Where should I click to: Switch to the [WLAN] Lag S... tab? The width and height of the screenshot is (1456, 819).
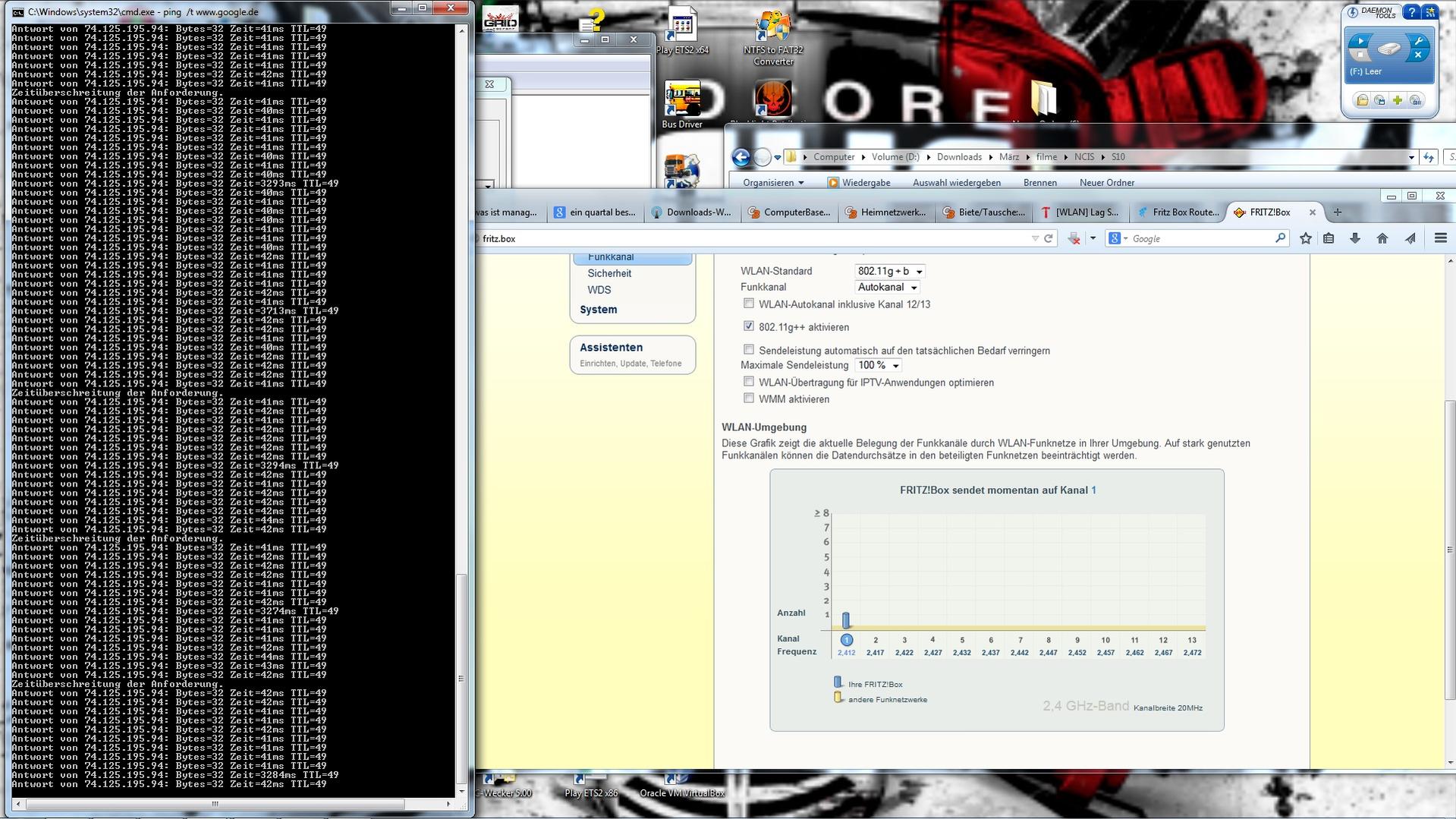[1080, 213]
